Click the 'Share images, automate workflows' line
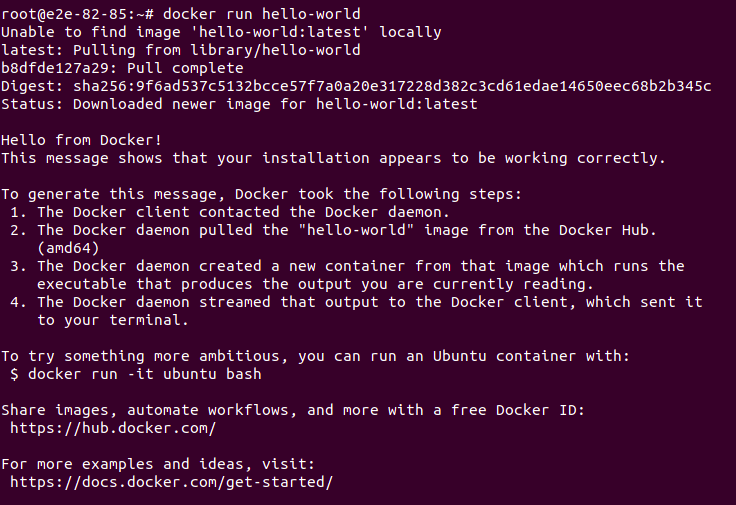Screen dimensions: 736x505 [293, 411]
